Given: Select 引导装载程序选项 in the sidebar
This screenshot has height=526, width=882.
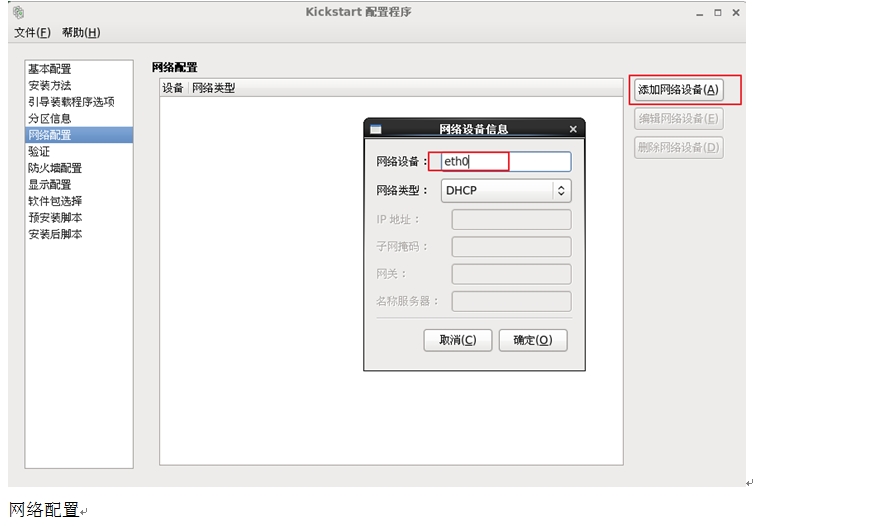Looking at the screenshot, I should (79, 102).
